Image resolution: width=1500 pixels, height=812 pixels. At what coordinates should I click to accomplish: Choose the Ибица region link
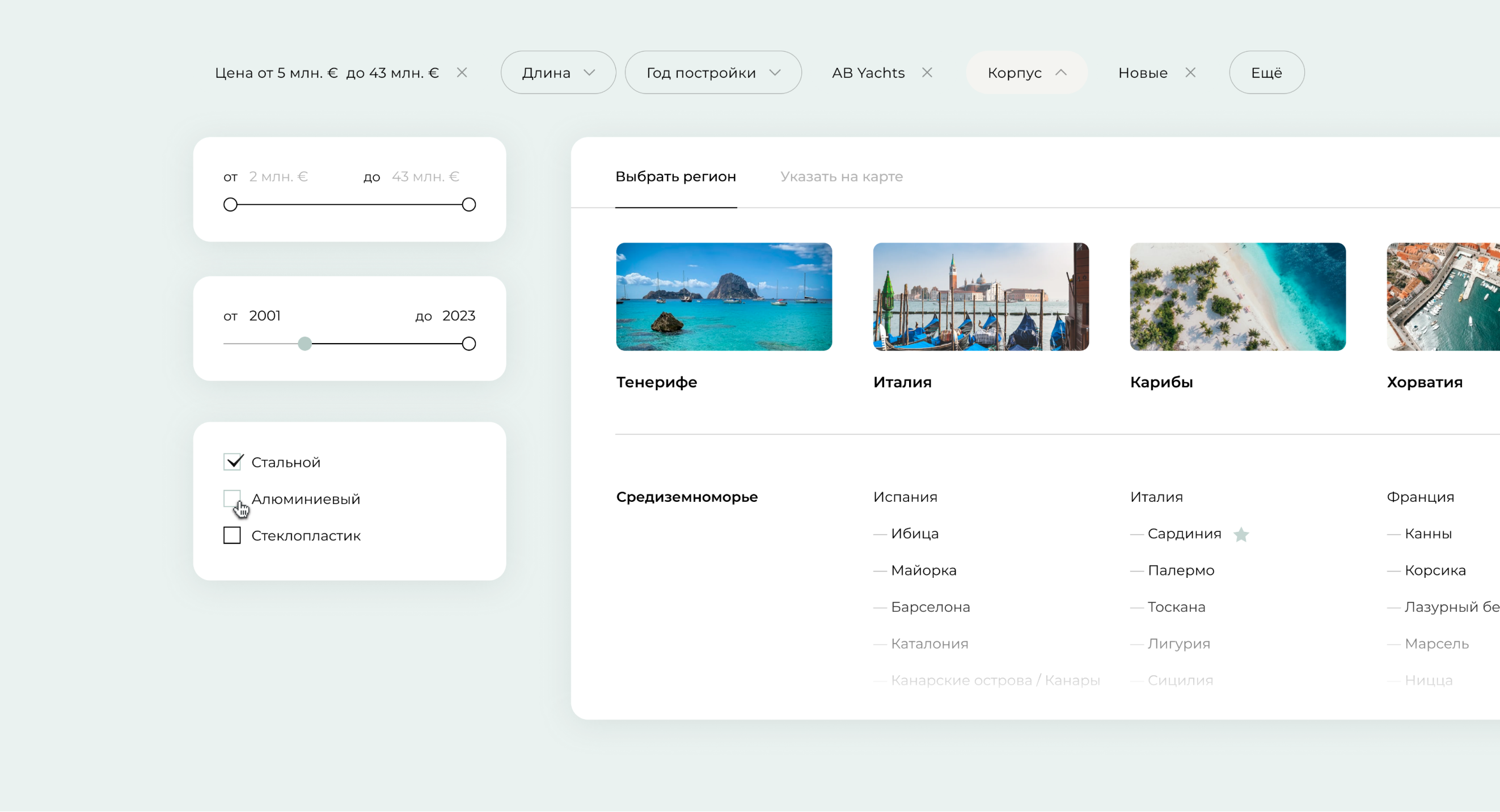click(x=914, y=534)
